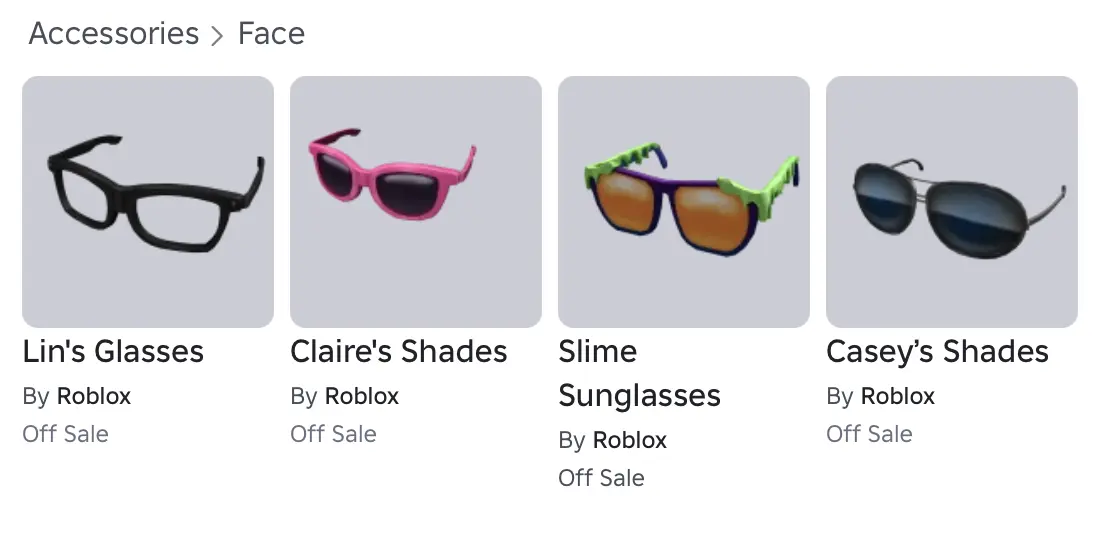The height and width of the screenshot is (552, 1118).
Task: Open the Claire's Shades title link
Action: click(x=399, y=352)
